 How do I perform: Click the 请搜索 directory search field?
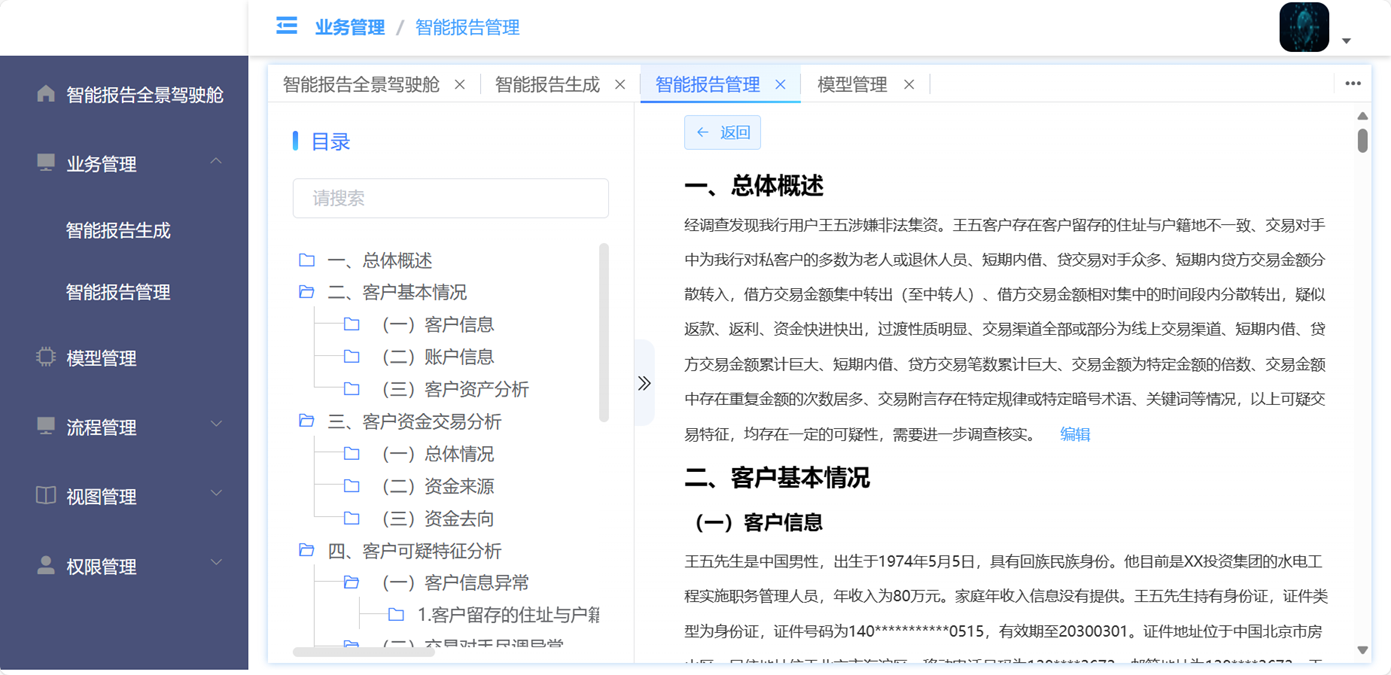[x=451, y=198]
